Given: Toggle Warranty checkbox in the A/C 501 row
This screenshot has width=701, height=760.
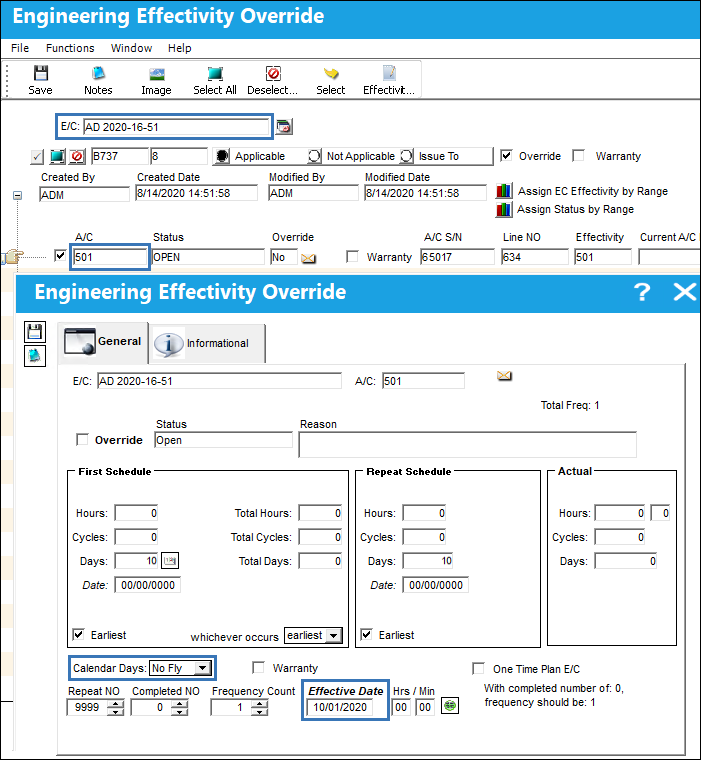Looking at the screenshot, I should tap(352, 256).
